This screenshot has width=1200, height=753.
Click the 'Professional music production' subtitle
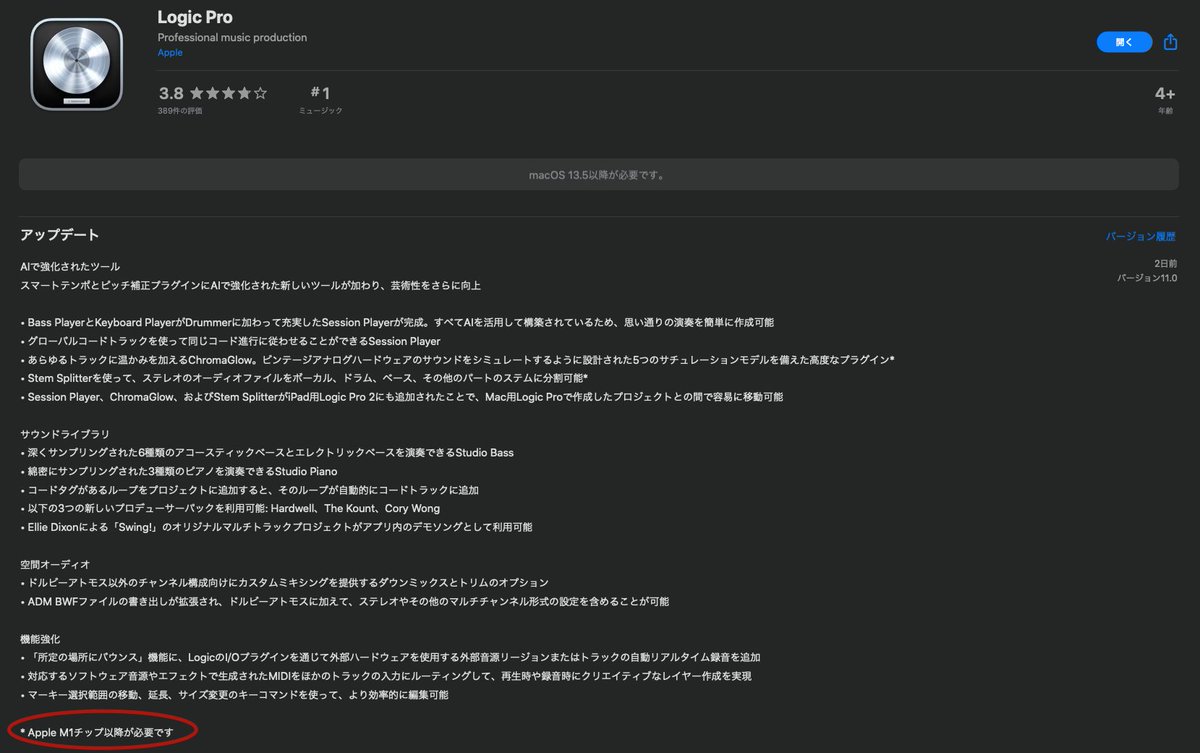tap(232, 37)
